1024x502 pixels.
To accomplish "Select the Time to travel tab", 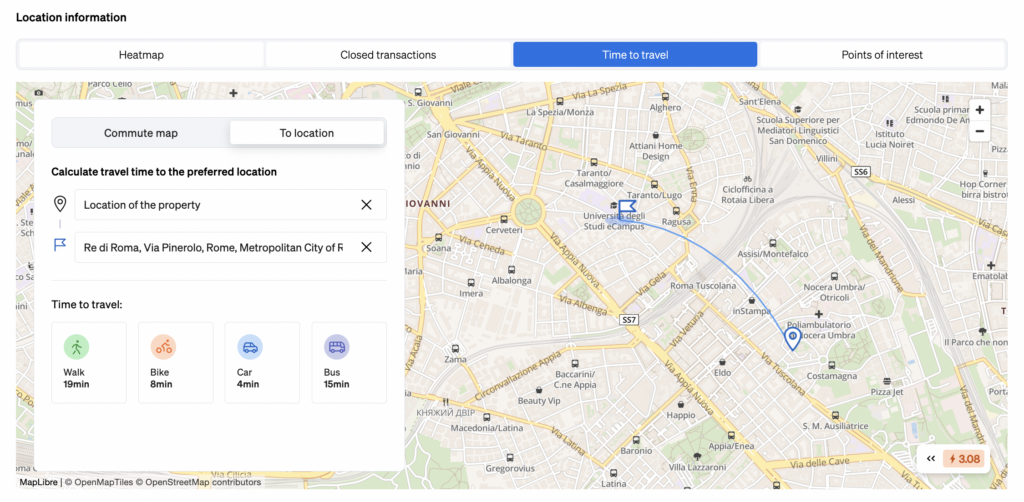I will pyautogui.click(x=635, y=55).
